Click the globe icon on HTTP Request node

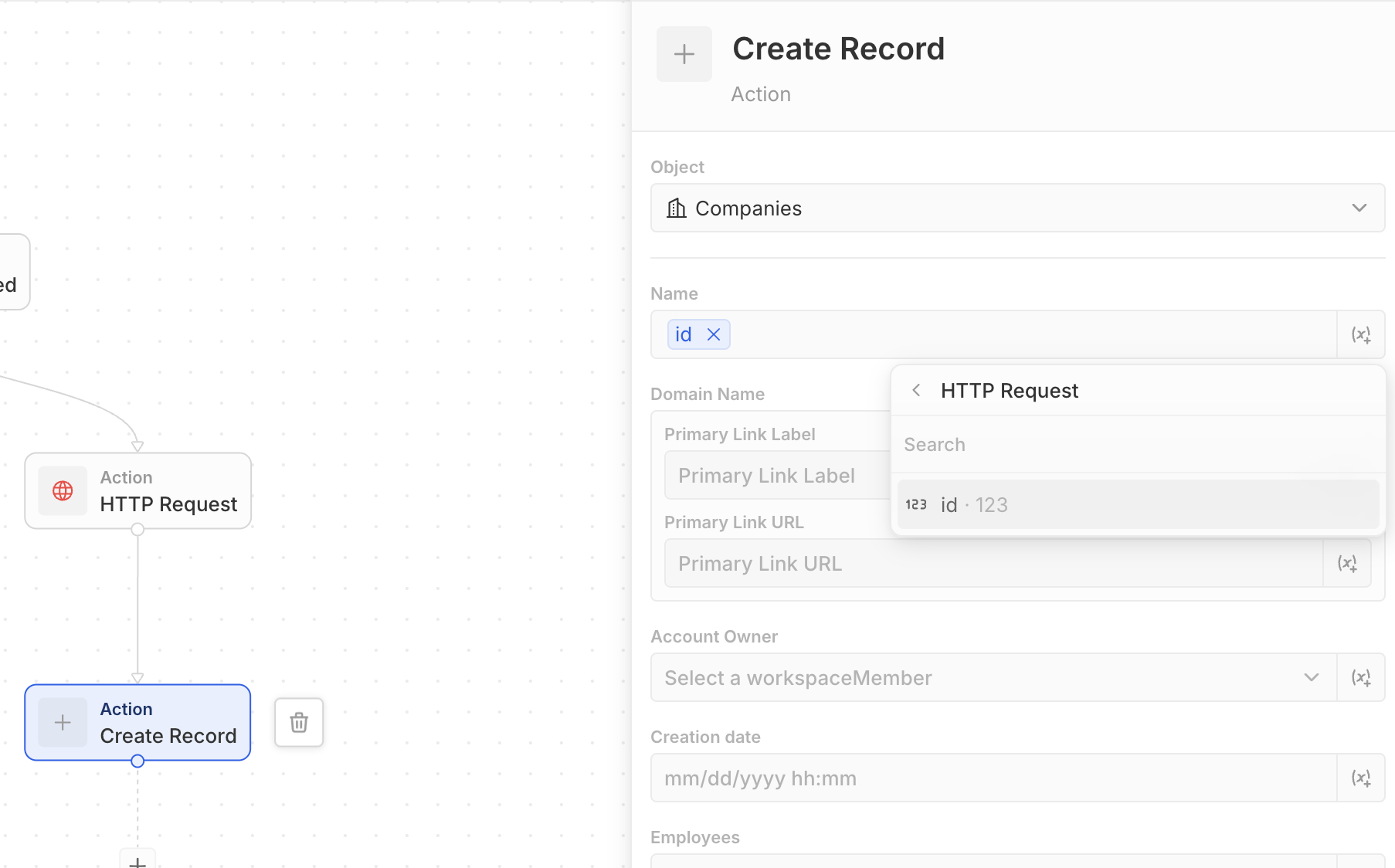(63, 491)
